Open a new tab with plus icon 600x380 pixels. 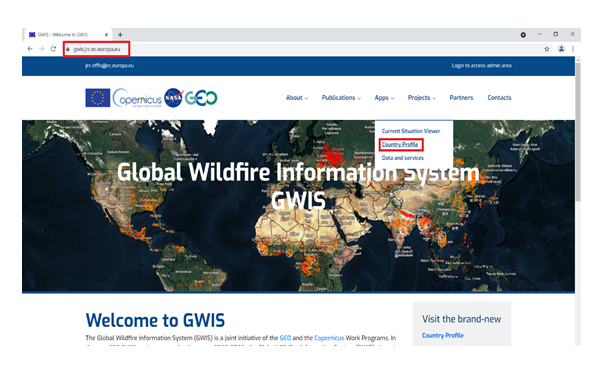coord(120,35)
